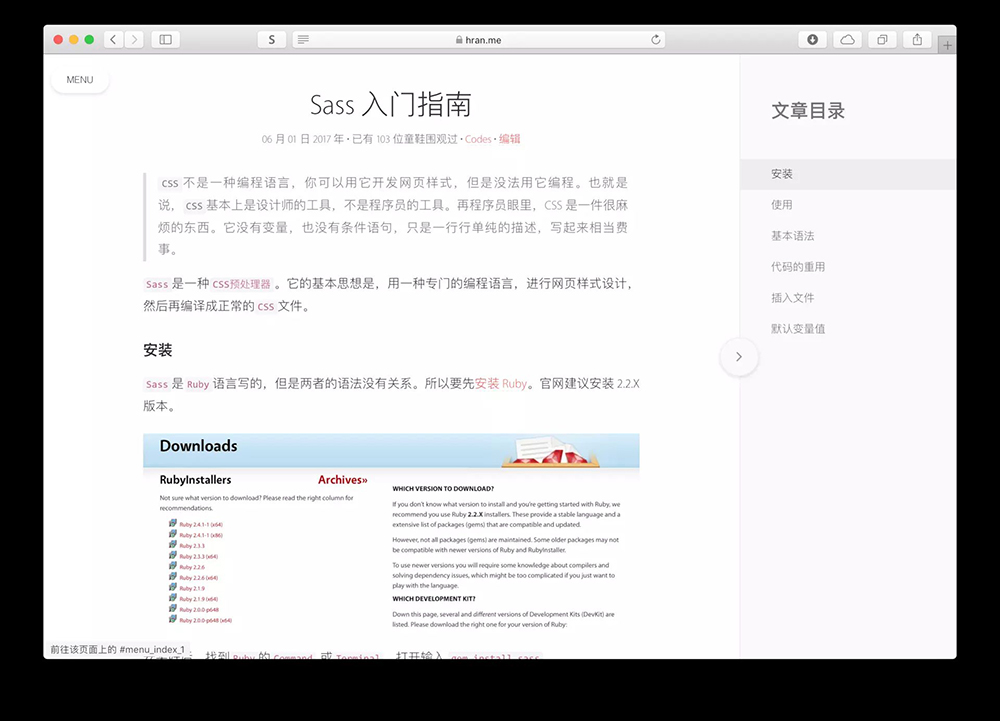Viewport: 1000px width, 721px height.
Task: Open a new tab with the plus button
Action: (946, 44)
